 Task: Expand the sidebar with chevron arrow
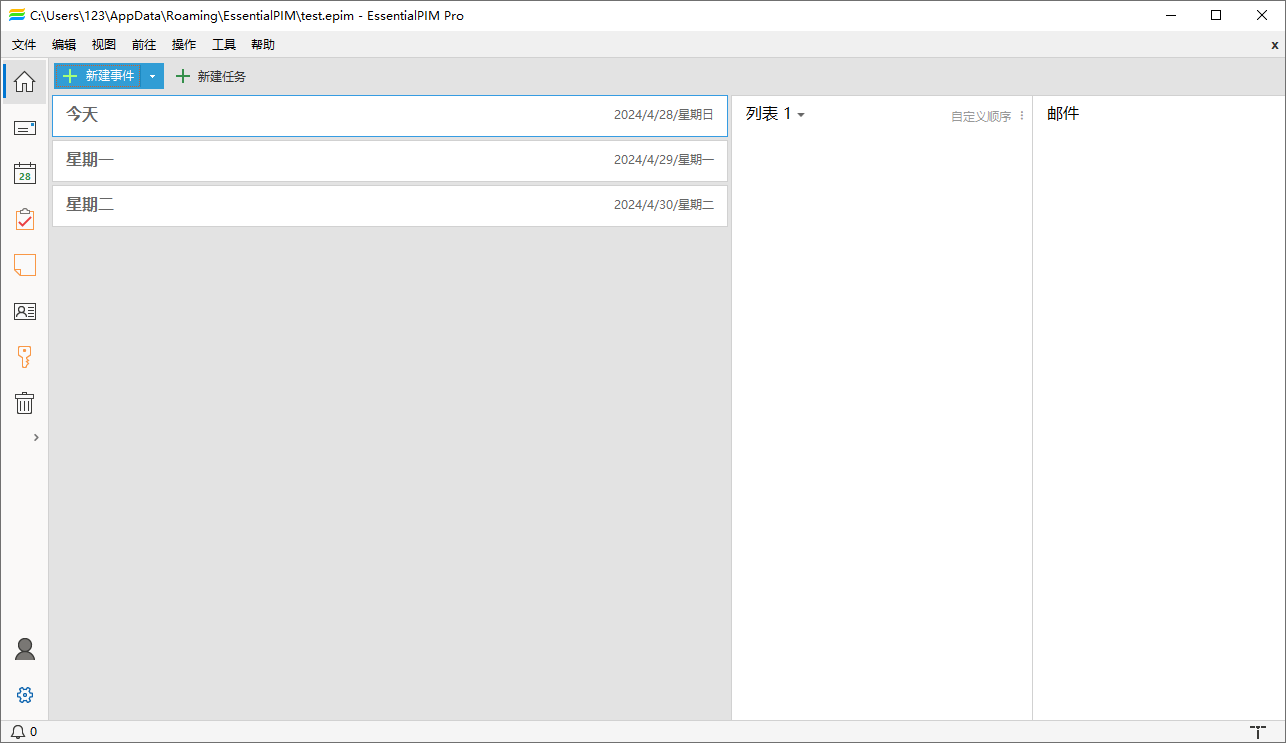point(36,437)
